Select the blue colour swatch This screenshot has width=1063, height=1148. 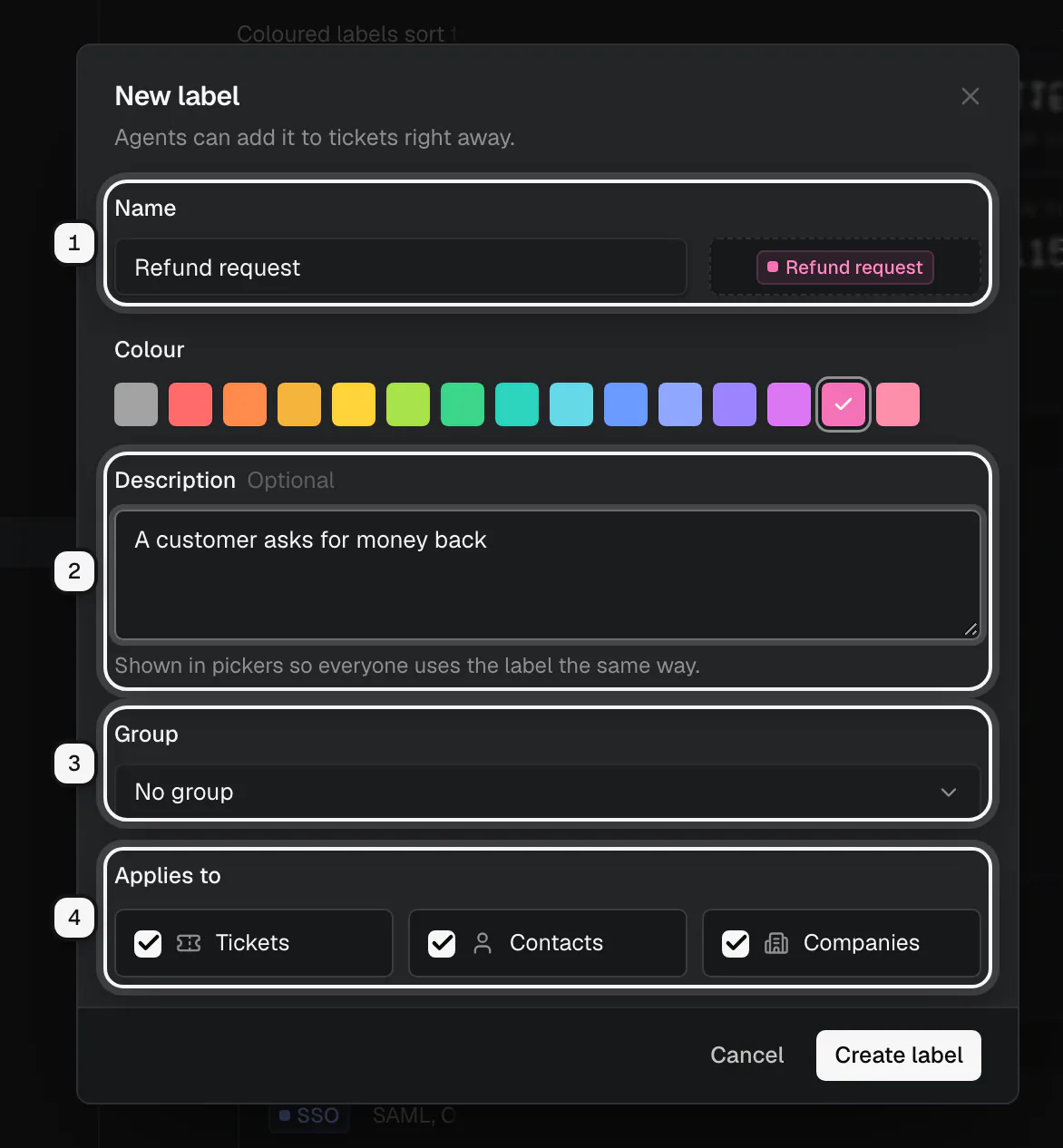(626, 404)
